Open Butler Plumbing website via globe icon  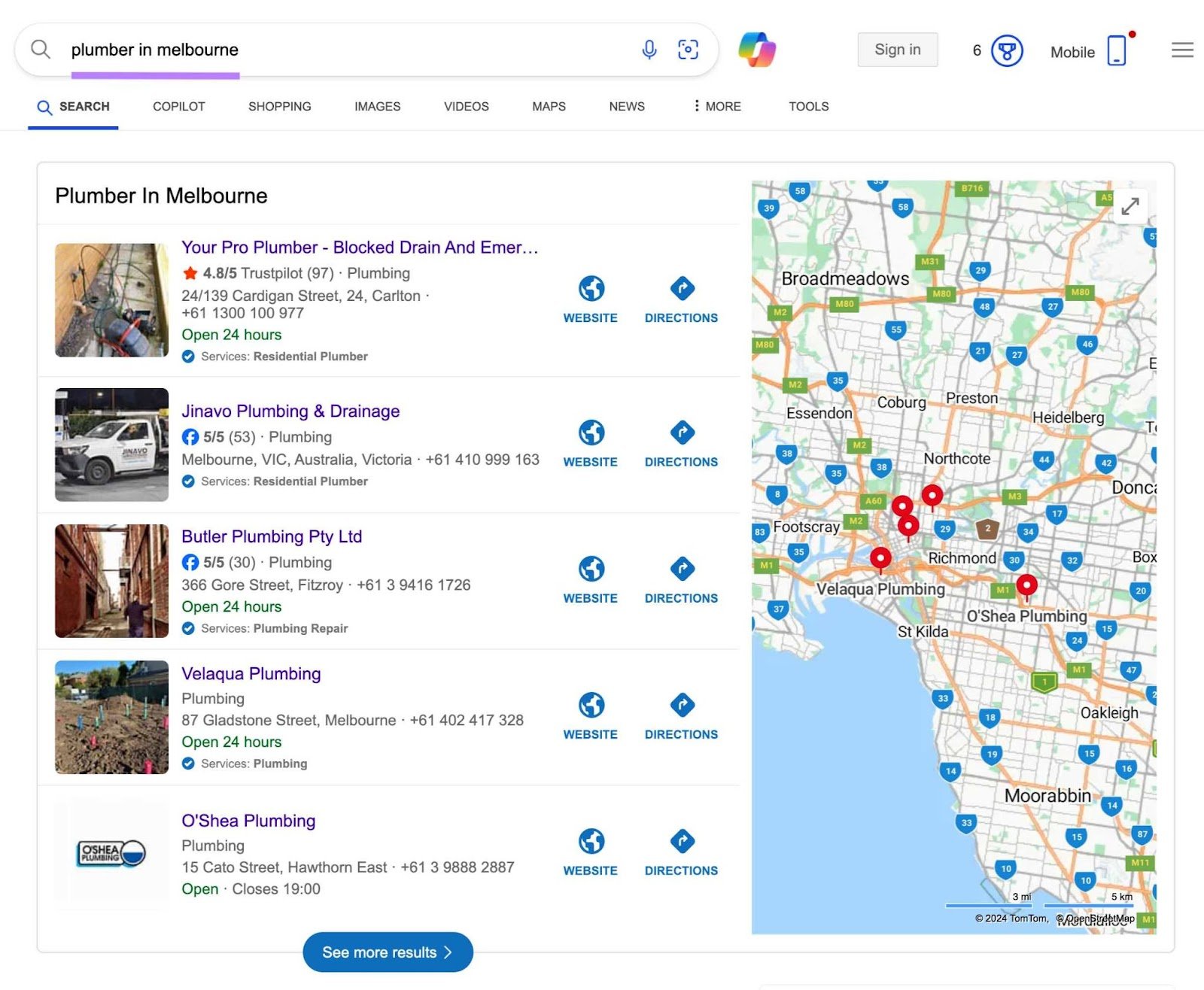[x=591, y=569]
